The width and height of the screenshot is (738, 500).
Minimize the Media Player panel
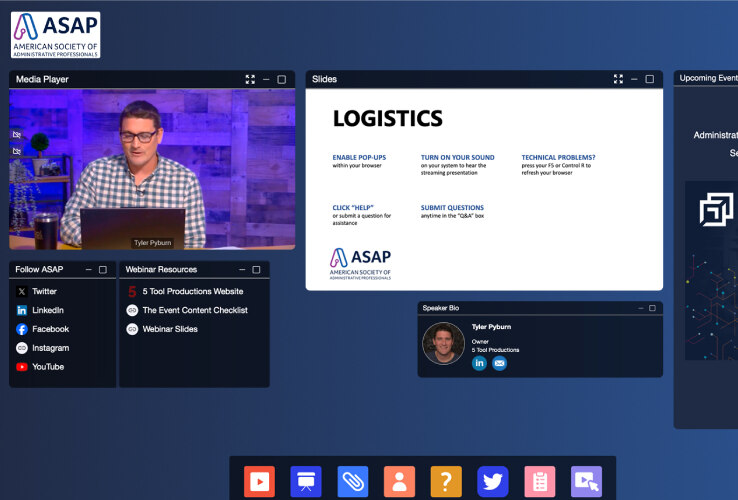(x=266, y=79)
